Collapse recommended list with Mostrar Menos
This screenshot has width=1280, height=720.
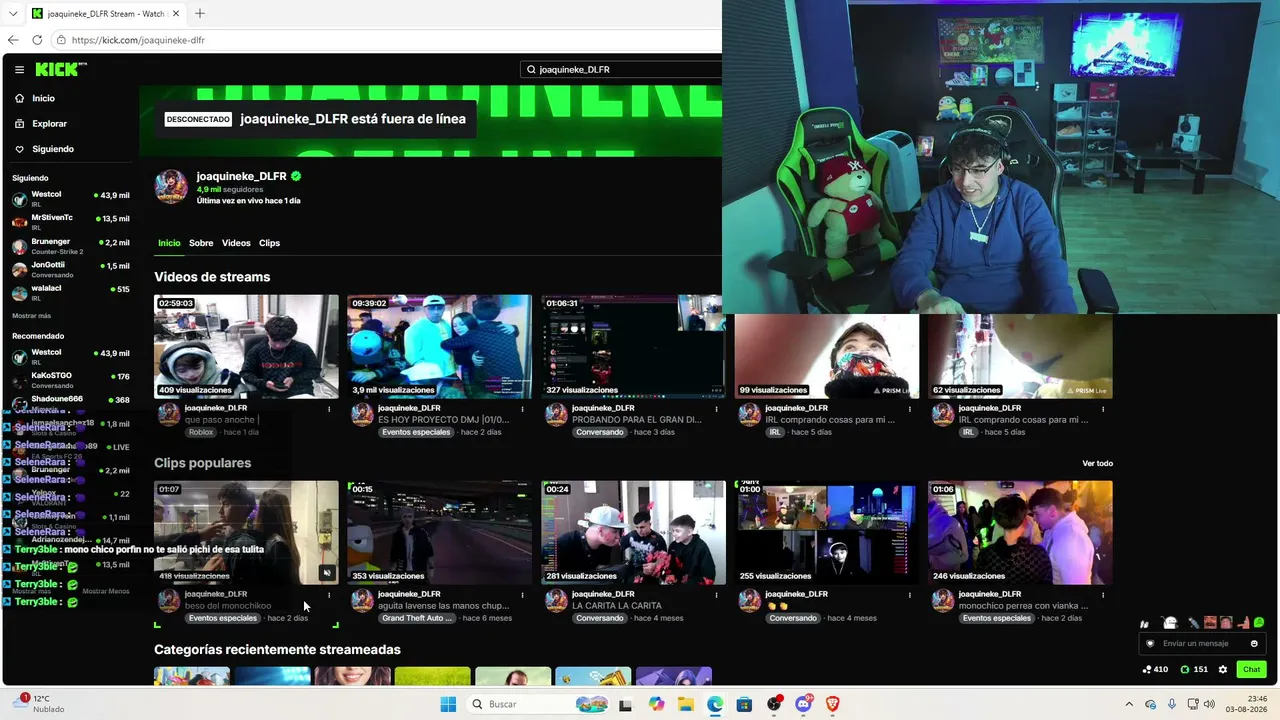(x=106, y=591)
